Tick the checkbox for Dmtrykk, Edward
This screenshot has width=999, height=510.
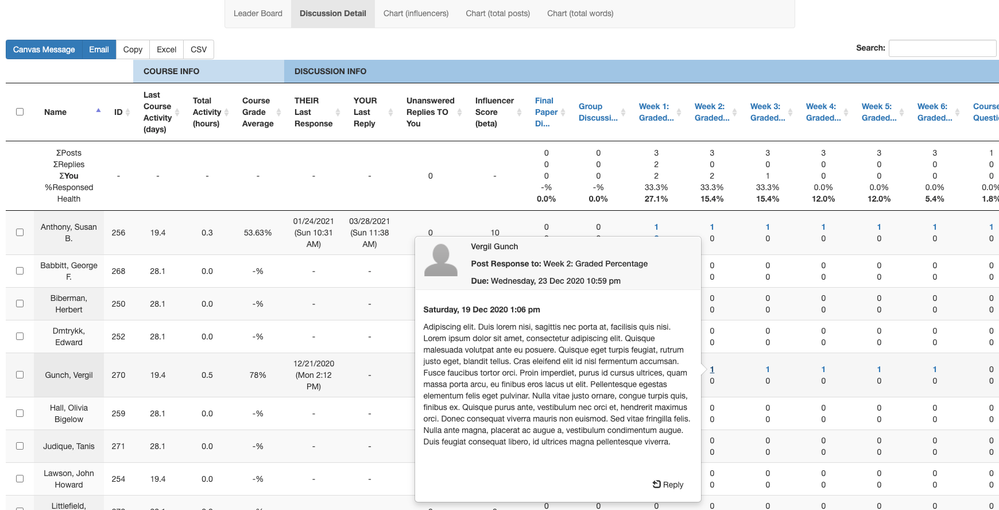click(x=20, y=336)
